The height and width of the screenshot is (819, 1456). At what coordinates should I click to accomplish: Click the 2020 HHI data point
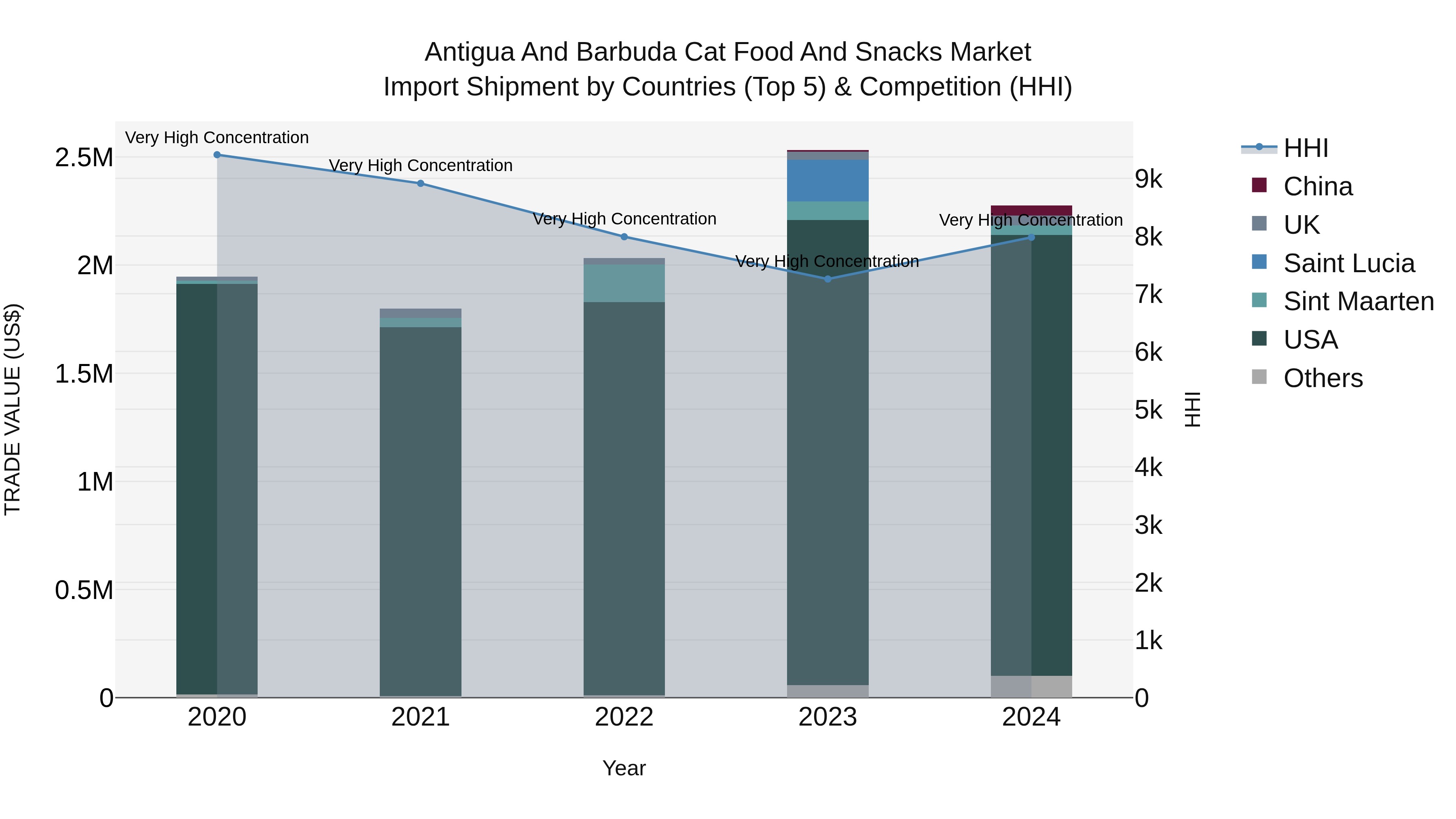pos(217,155)
